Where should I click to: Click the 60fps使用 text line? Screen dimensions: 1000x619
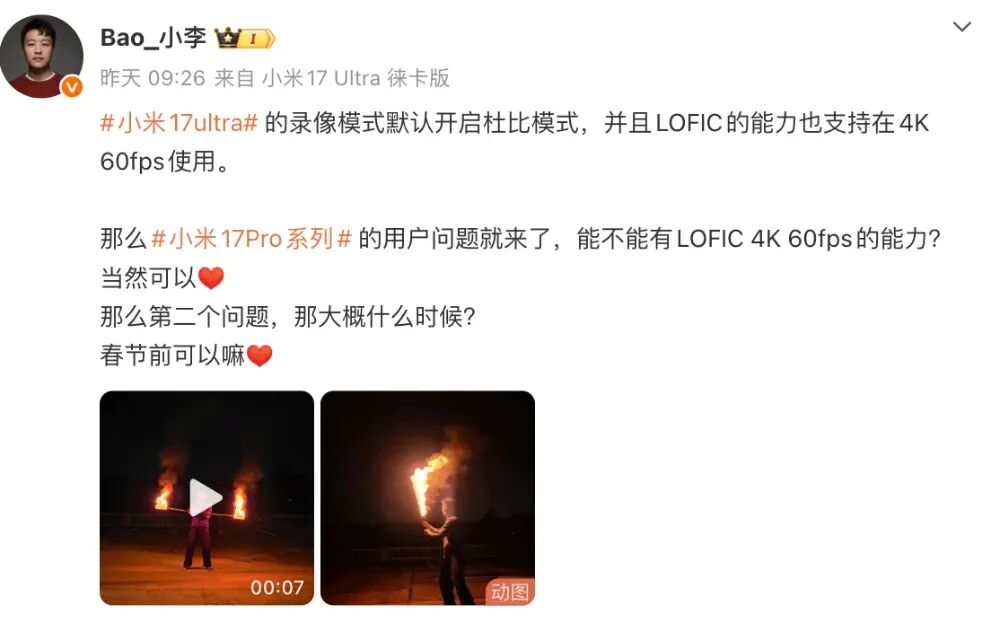coord(165,161)
